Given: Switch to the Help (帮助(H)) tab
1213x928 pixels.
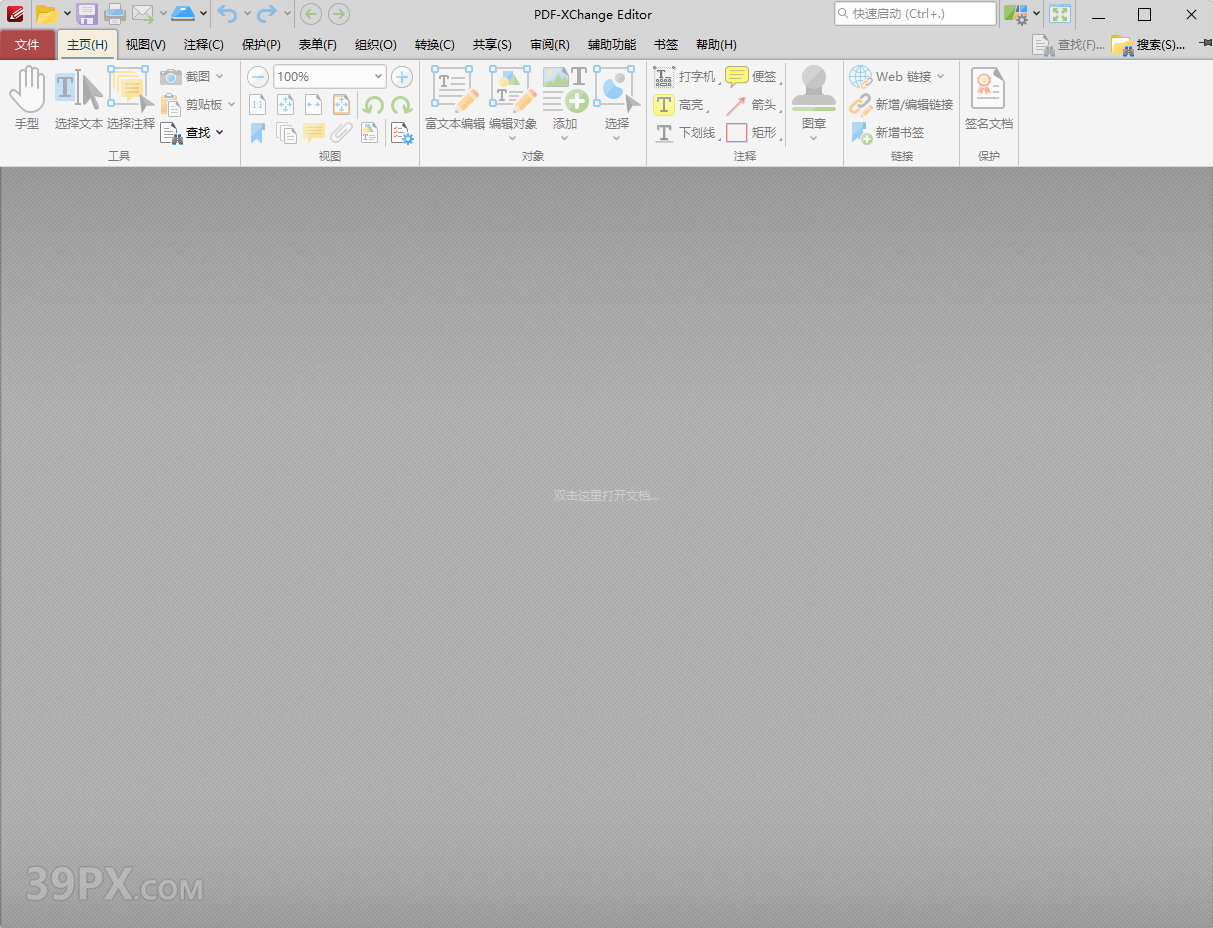Looking at the screenshot, I should pos(716,45).
